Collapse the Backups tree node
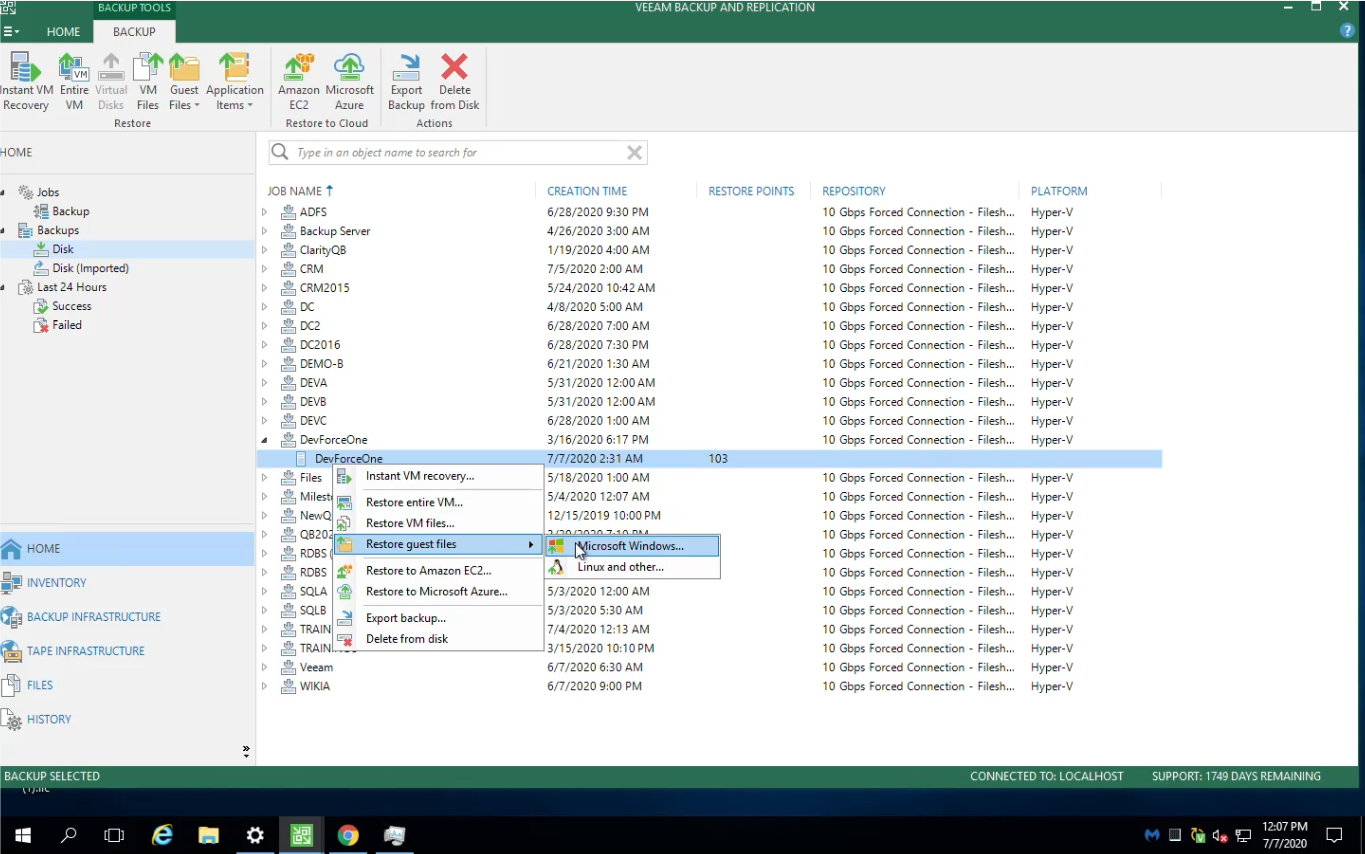 point(4,230)
